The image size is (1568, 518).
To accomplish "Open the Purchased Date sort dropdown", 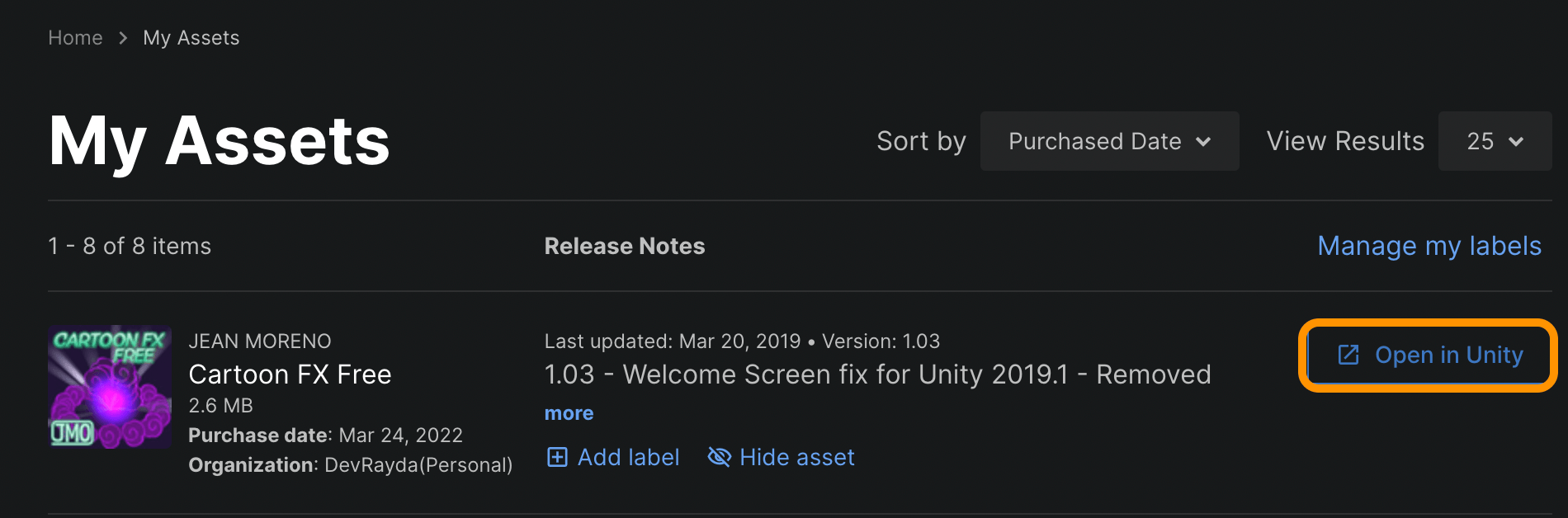I will click(x=1109, y=141).
